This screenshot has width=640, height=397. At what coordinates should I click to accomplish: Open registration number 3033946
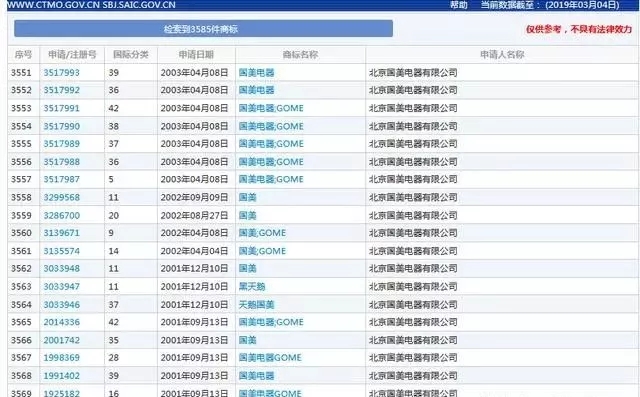point(62,304)
